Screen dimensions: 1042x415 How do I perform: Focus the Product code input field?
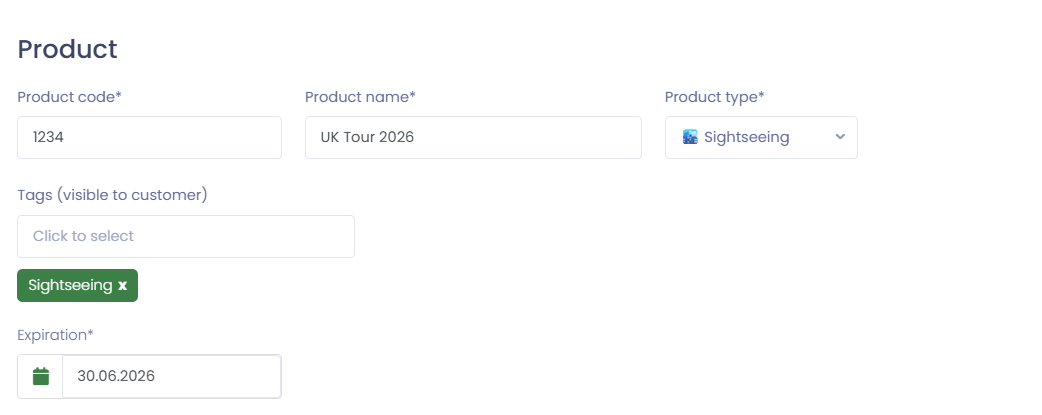pyautogui.click(x=149, y=137)
